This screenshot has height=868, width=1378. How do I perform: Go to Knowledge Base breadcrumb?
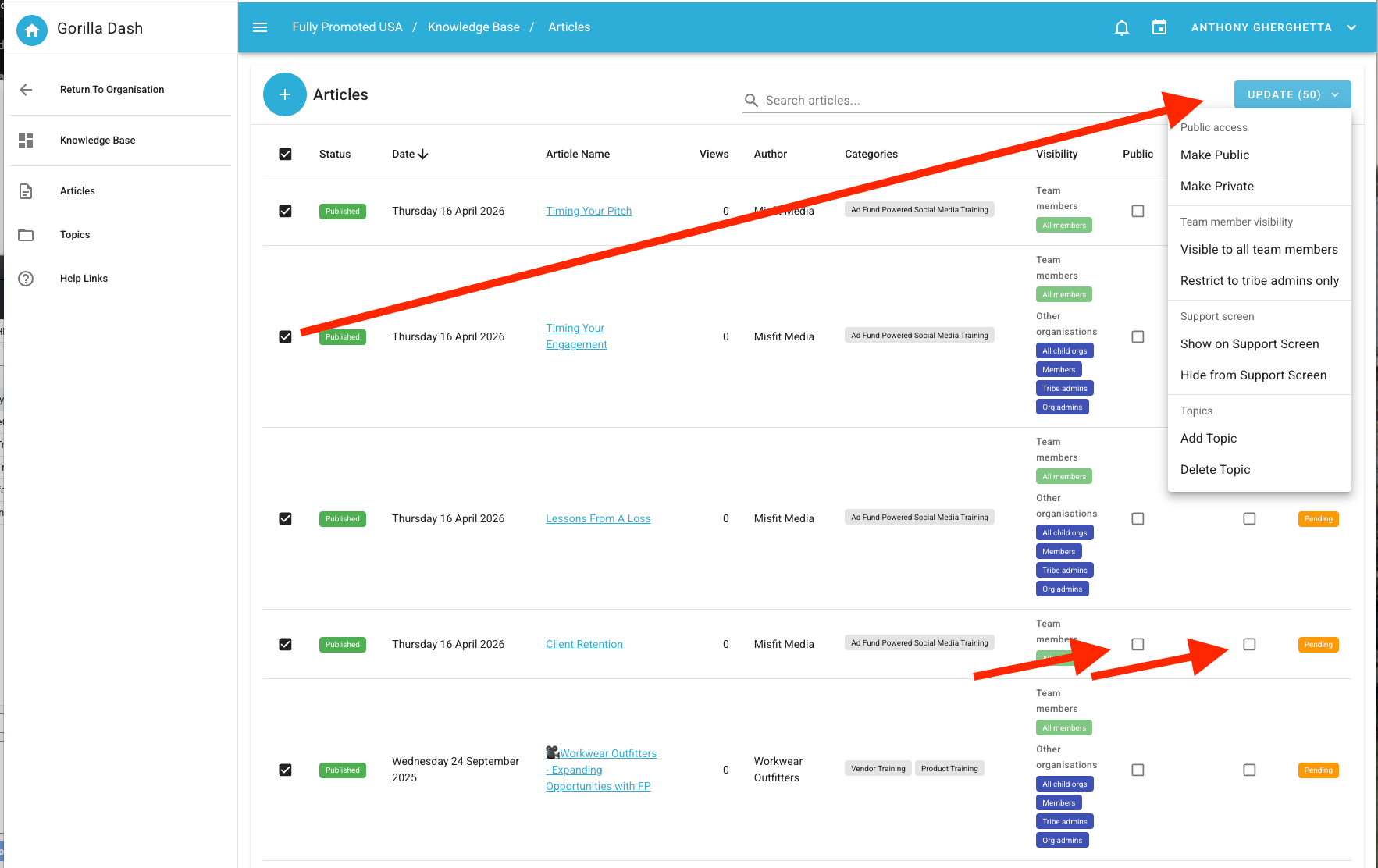[x=474, y=27]
